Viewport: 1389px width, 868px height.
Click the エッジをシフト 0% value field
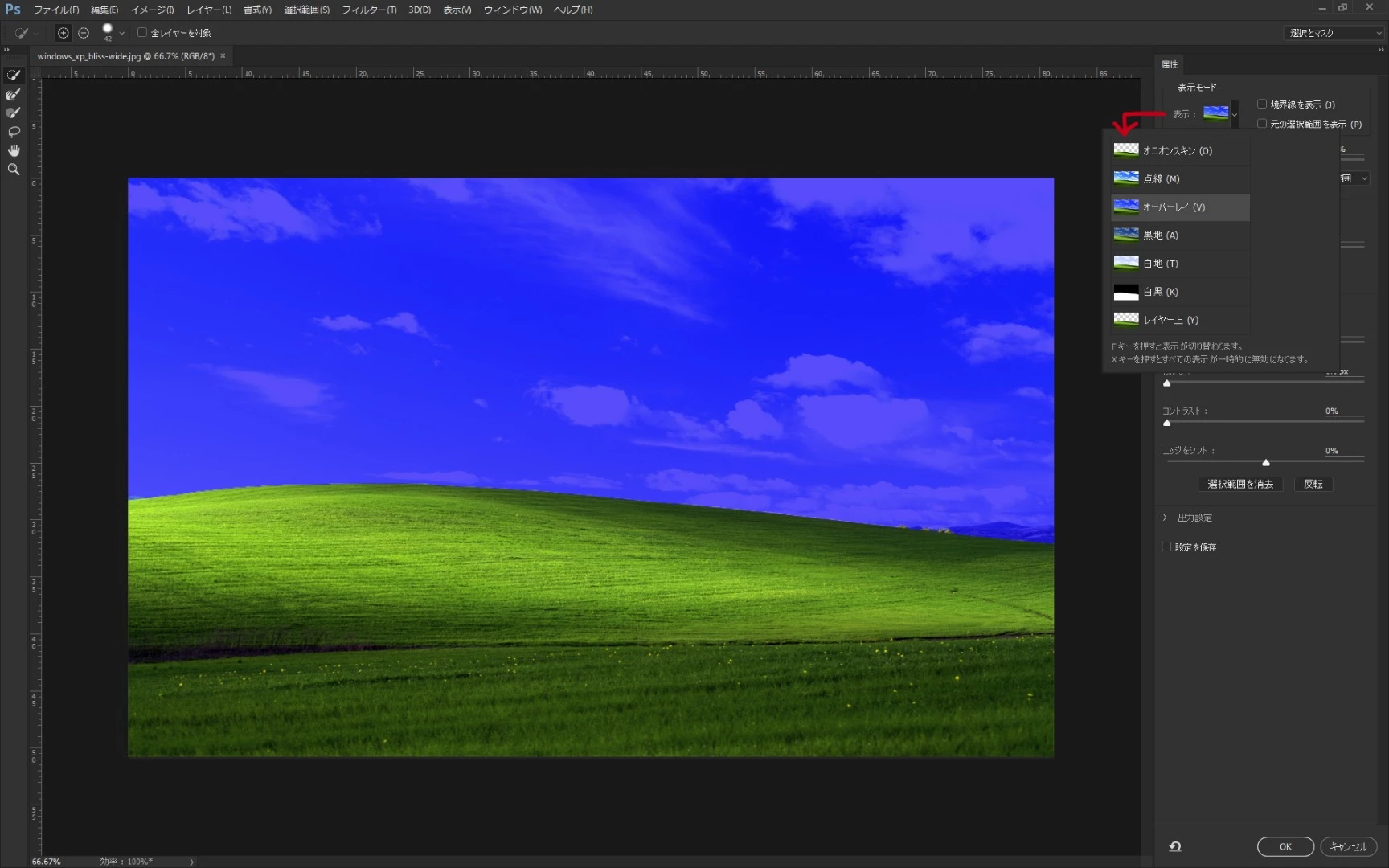click(x=1343, y=451)
